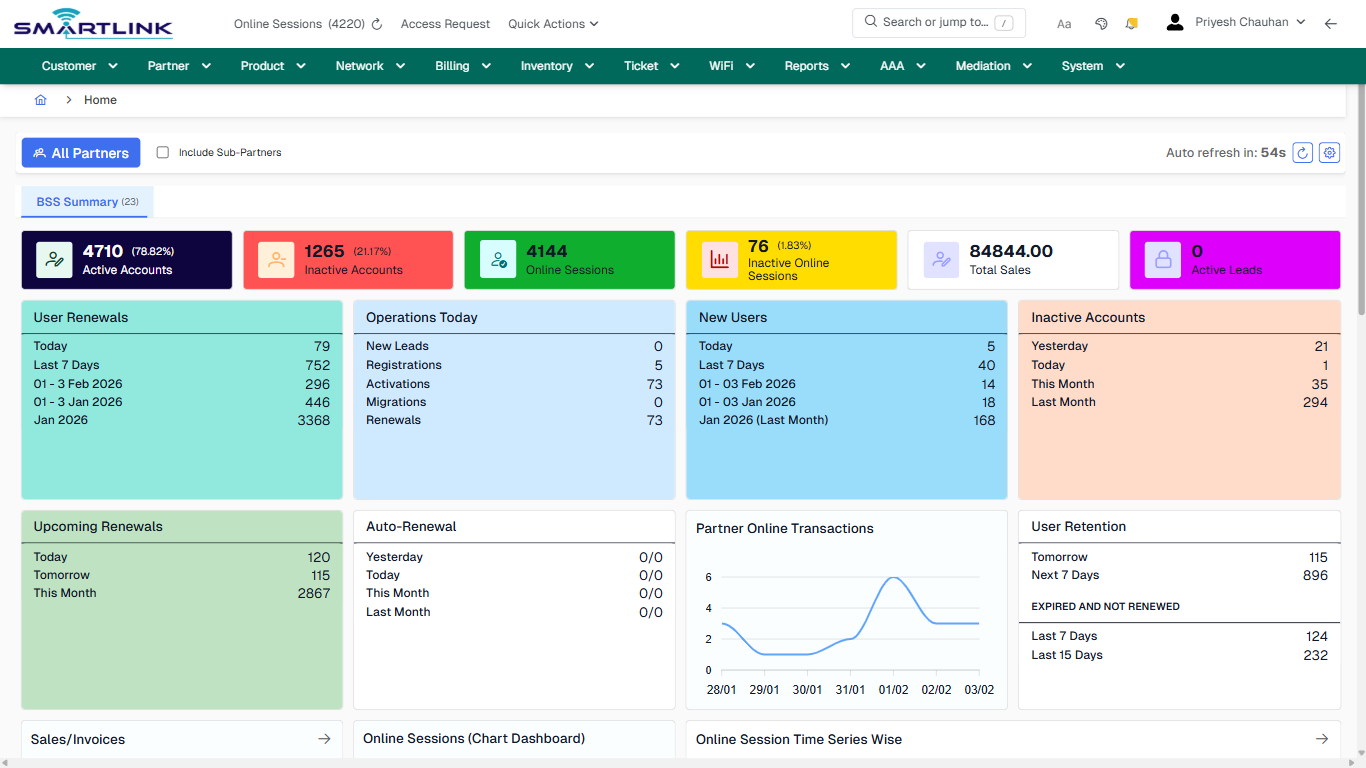Click the home icon in breadcrumb
The width and height of the screenshot is (1366, 768).
click(41, 100)
